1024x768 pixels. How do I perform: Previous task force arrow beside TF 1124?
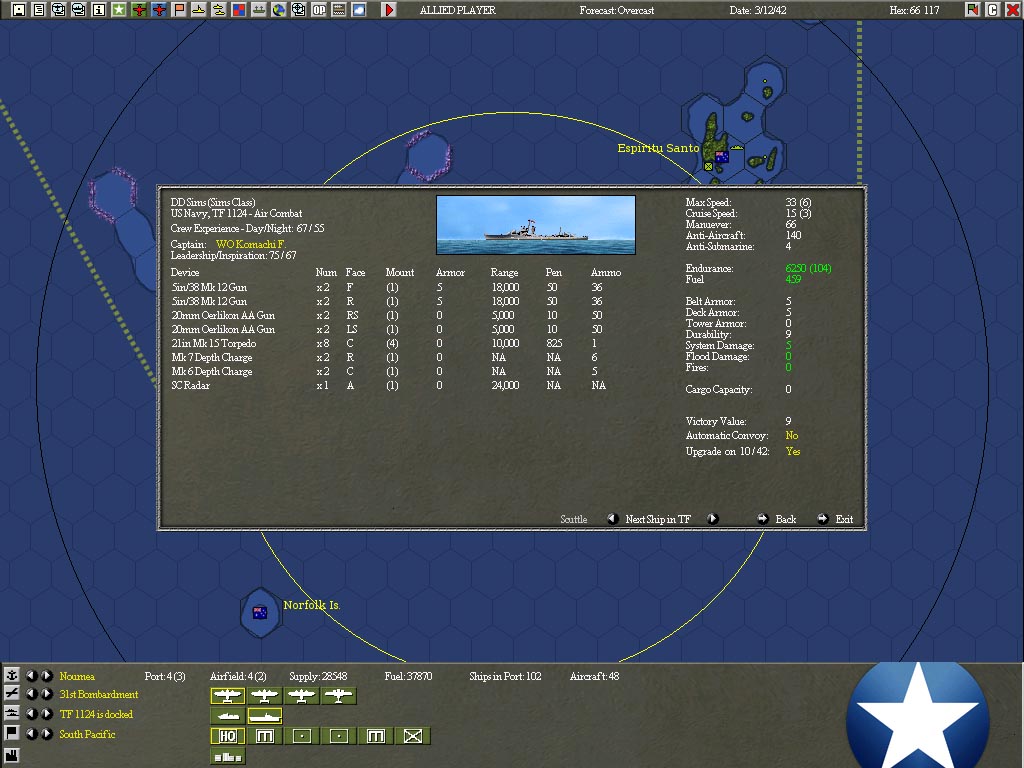point(31,713)
